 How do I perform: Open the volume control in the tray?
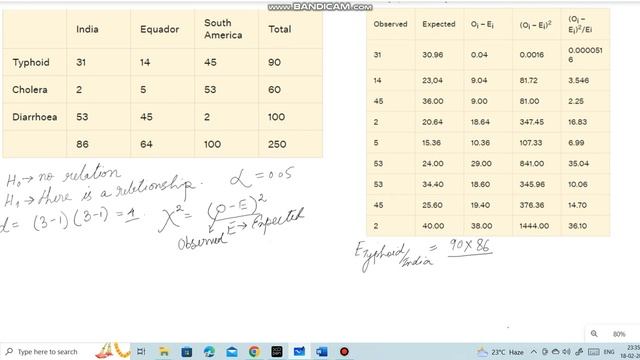567,352
